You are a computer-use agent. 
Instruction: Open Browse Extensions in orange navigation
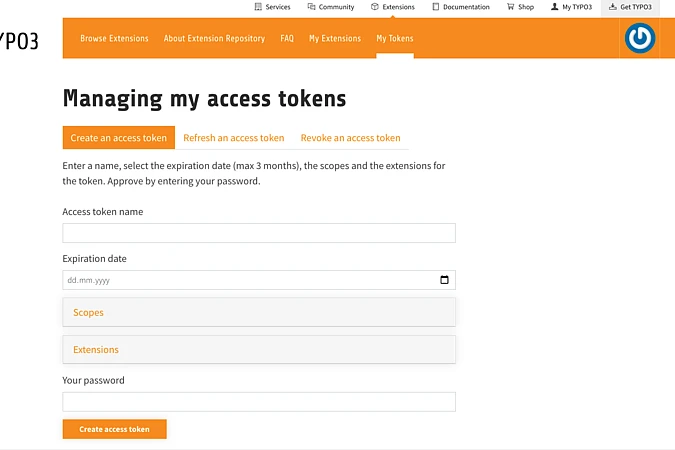[114, 39]
